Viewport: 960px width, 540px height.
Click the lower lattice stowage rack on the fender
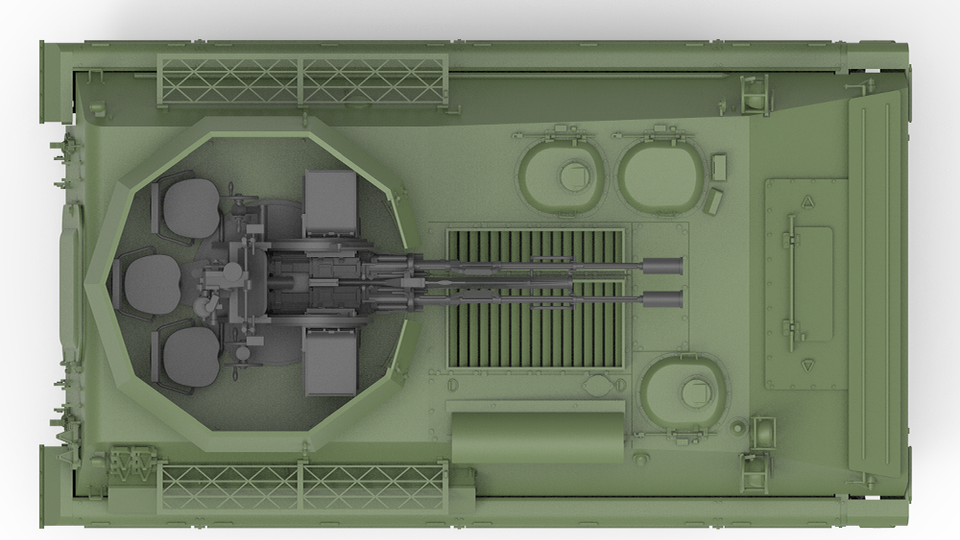(x=303, y=486)
